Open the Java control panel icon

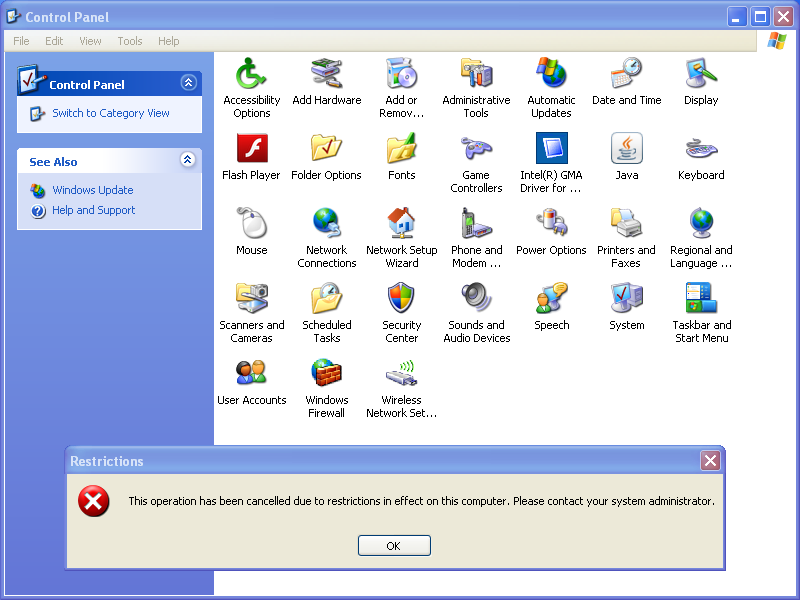626,149
